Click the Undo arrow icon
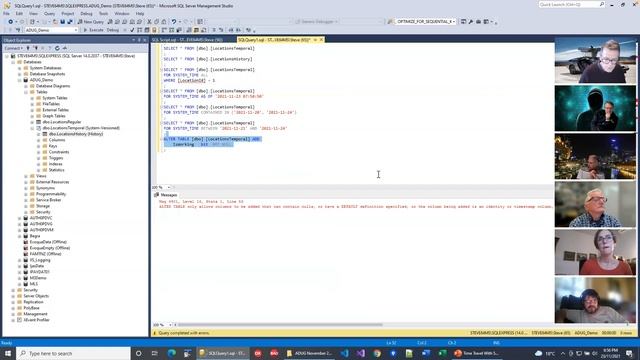This screenshot has width=640, height=360. coord(174,22)
